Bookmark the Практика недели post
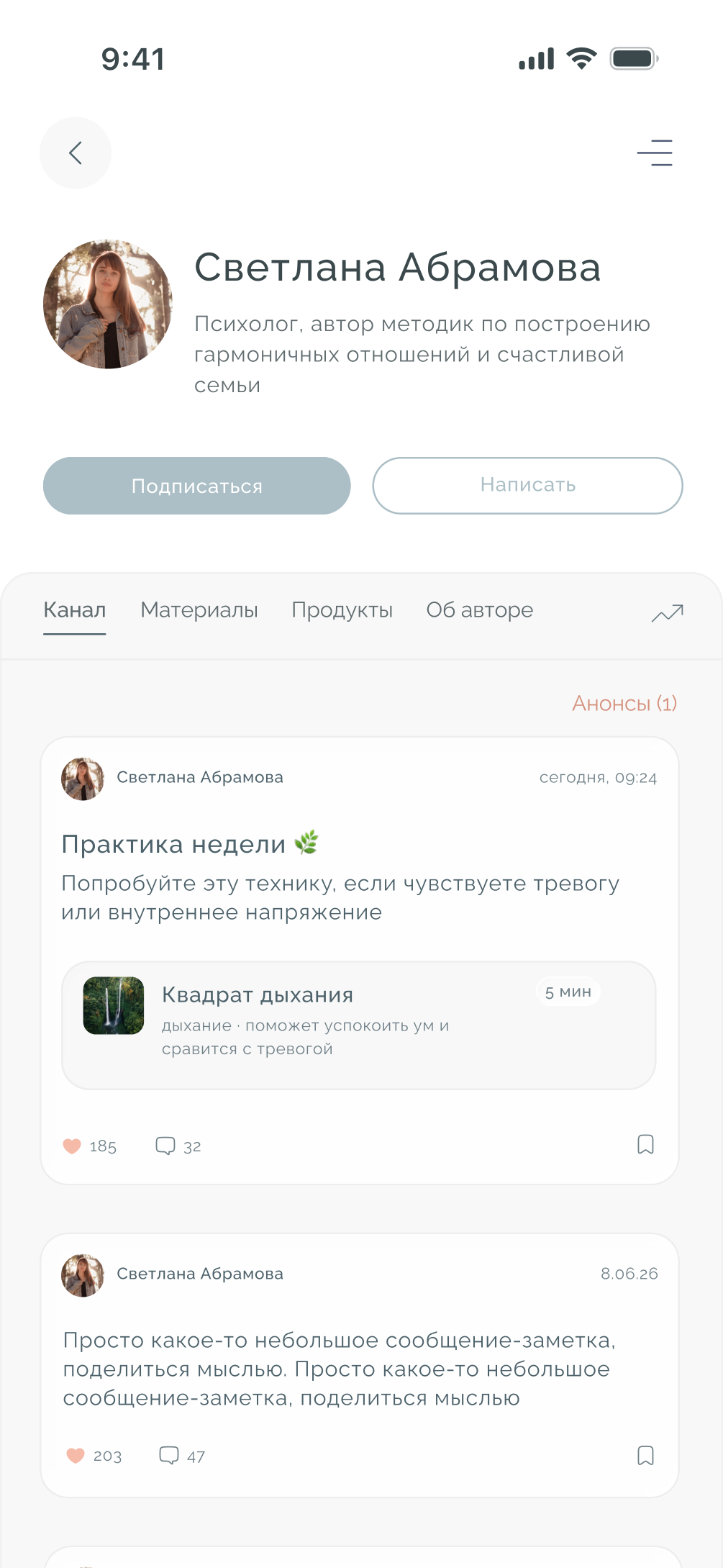 (646, 1145)
